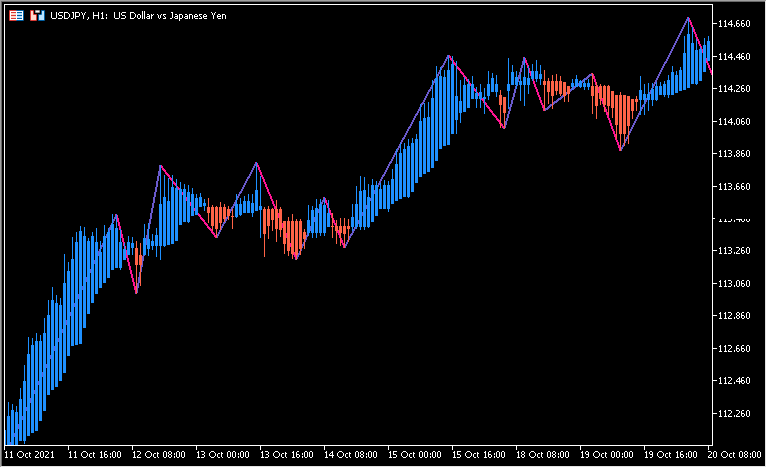Click the zigzag low point near 113.060
Screen dimensions: 767x468
pos(137,292)
